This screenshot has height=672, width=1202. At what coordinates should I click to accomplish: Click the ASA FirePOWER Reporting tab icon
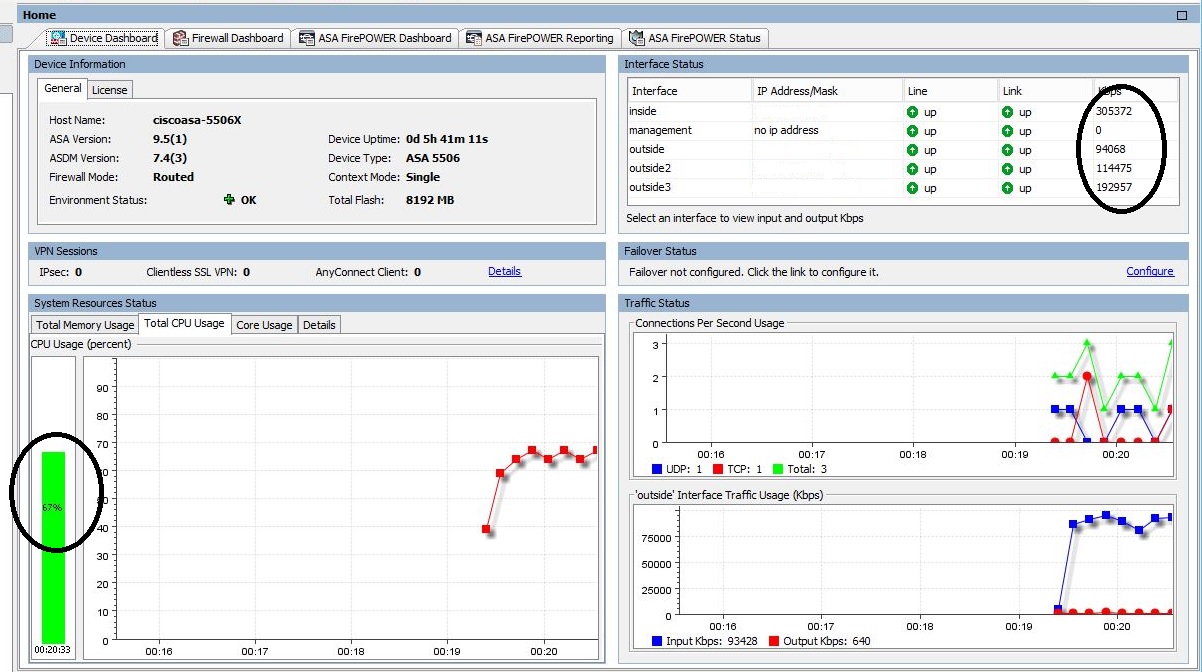[x=474, y=38]
